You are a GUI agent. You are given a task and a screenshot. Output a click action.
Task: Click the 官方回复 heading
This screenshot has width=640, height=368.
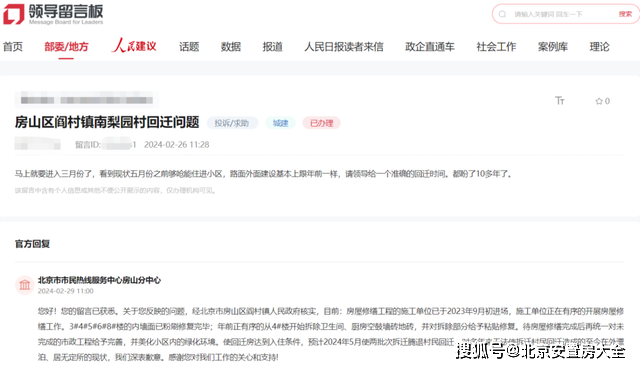(x=32, y=244)
